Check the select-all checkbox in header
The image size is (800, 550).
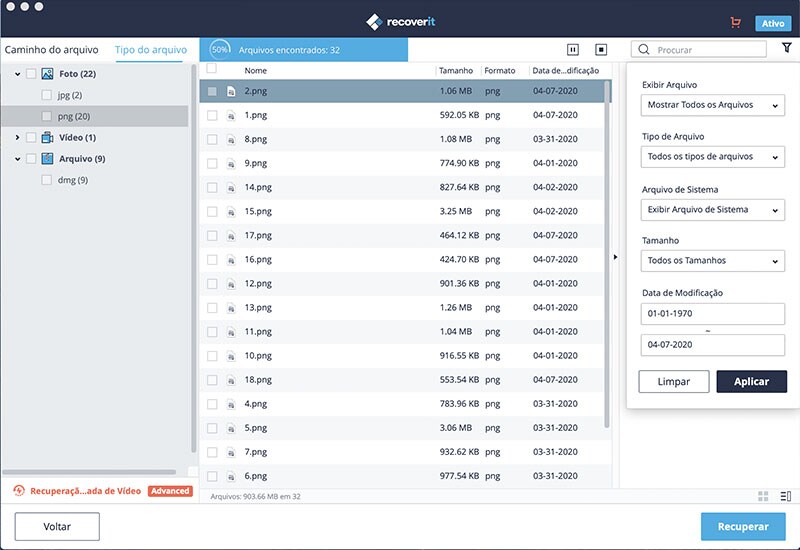212,68
